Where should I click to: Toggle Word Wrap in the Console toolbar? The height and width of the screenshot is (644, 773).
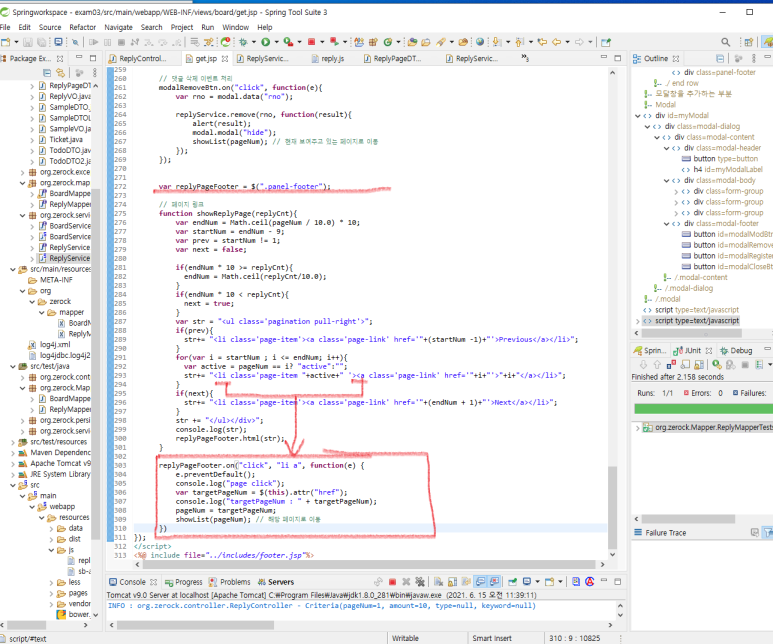tap(466, 582)
